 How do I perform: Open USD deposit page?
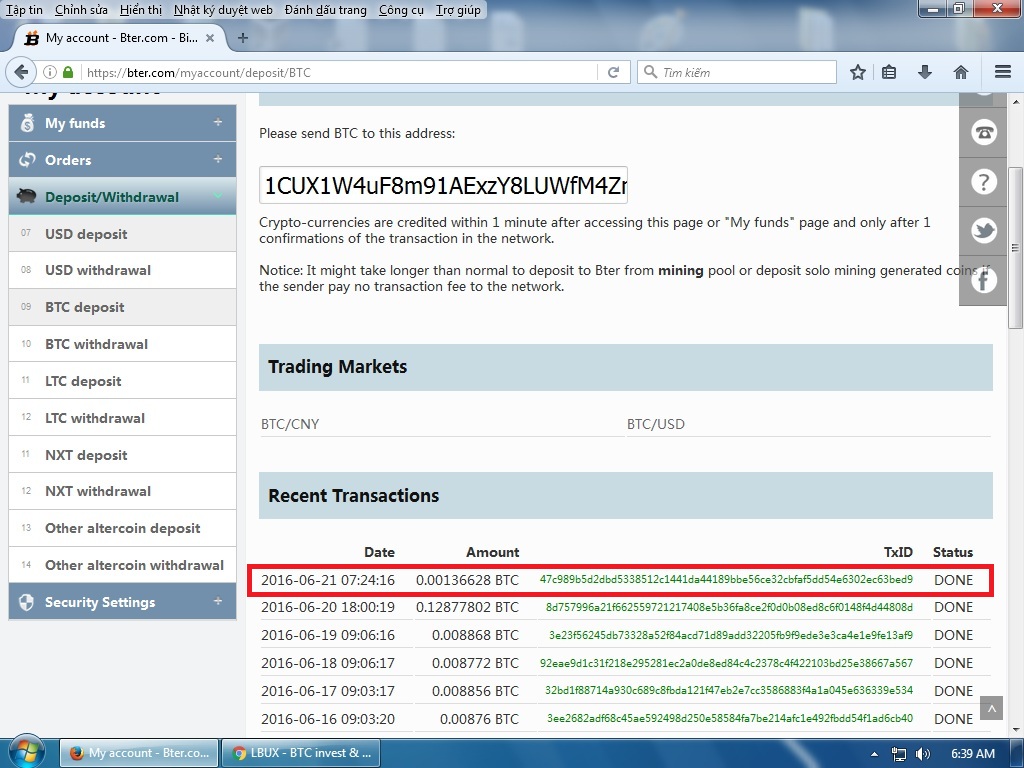[x=122, y=234]
